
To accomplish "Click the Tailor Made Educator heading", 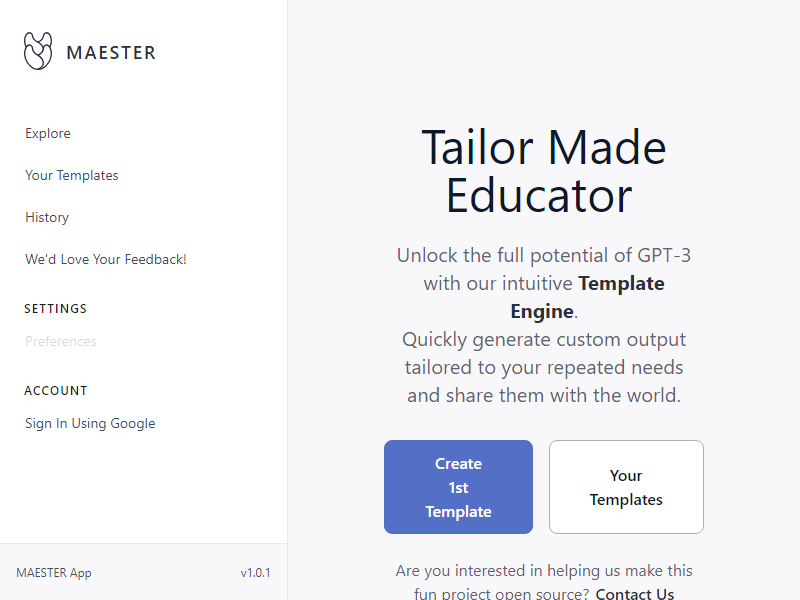I will [543, 172].
